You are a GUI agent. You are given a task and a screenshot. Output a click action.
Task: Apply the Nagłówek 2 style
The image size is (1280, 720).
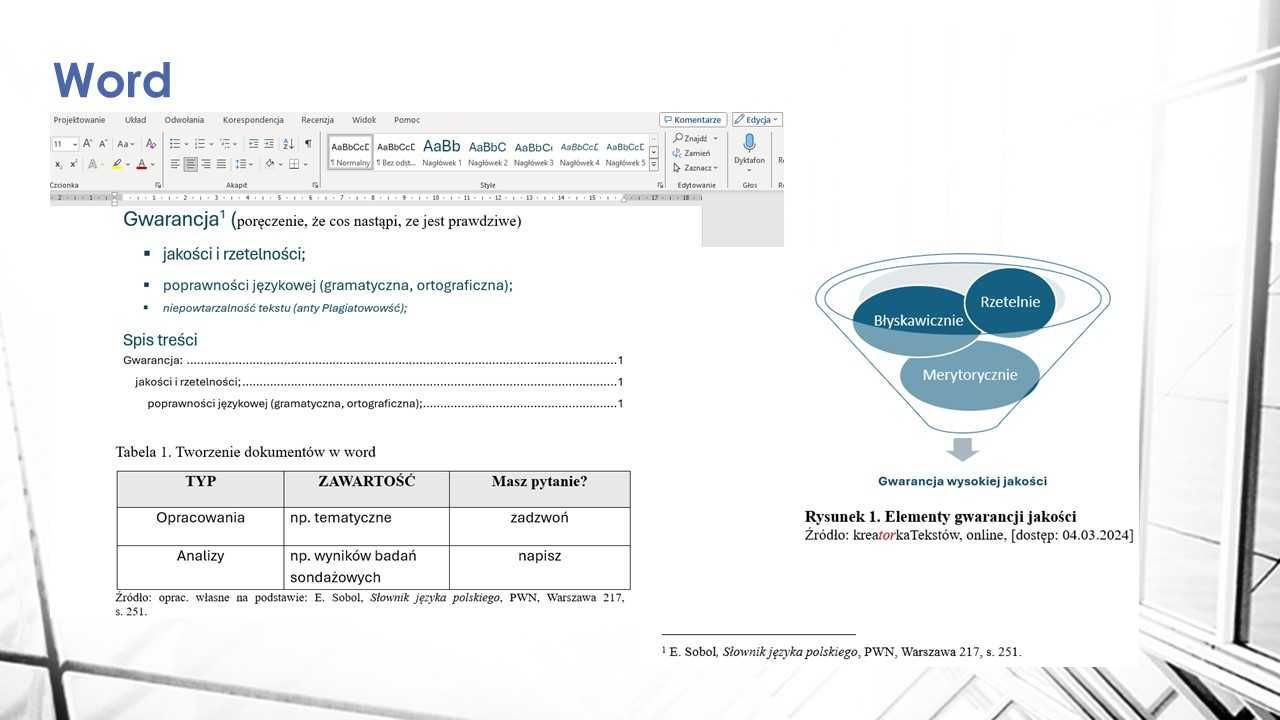tap(488, 153)
